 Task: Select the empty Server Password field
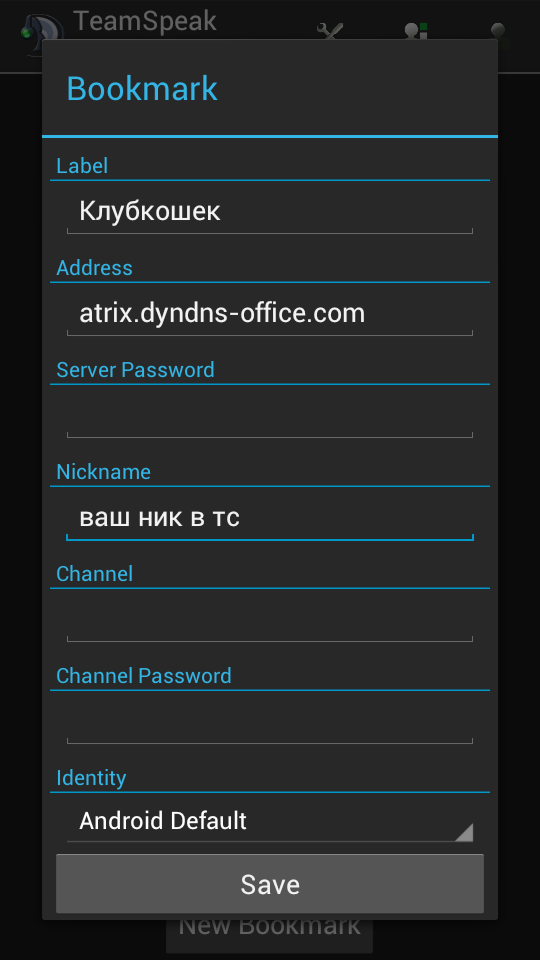click(269, 416)
